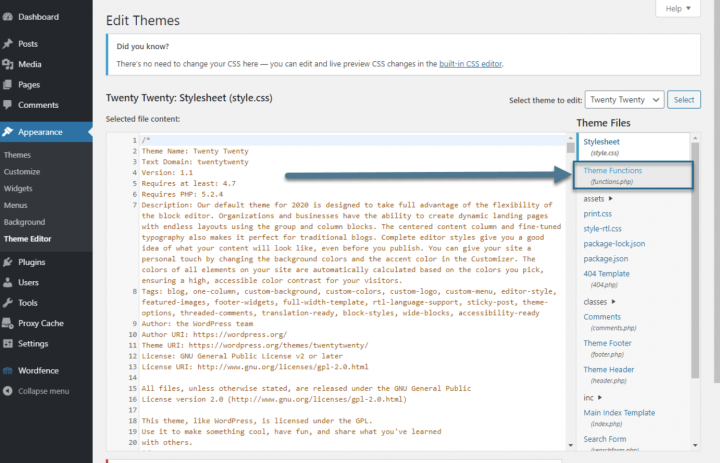This screenshot has width=720, height=463.
Task: Click code line 9 Author text
Action: (197, 324)
